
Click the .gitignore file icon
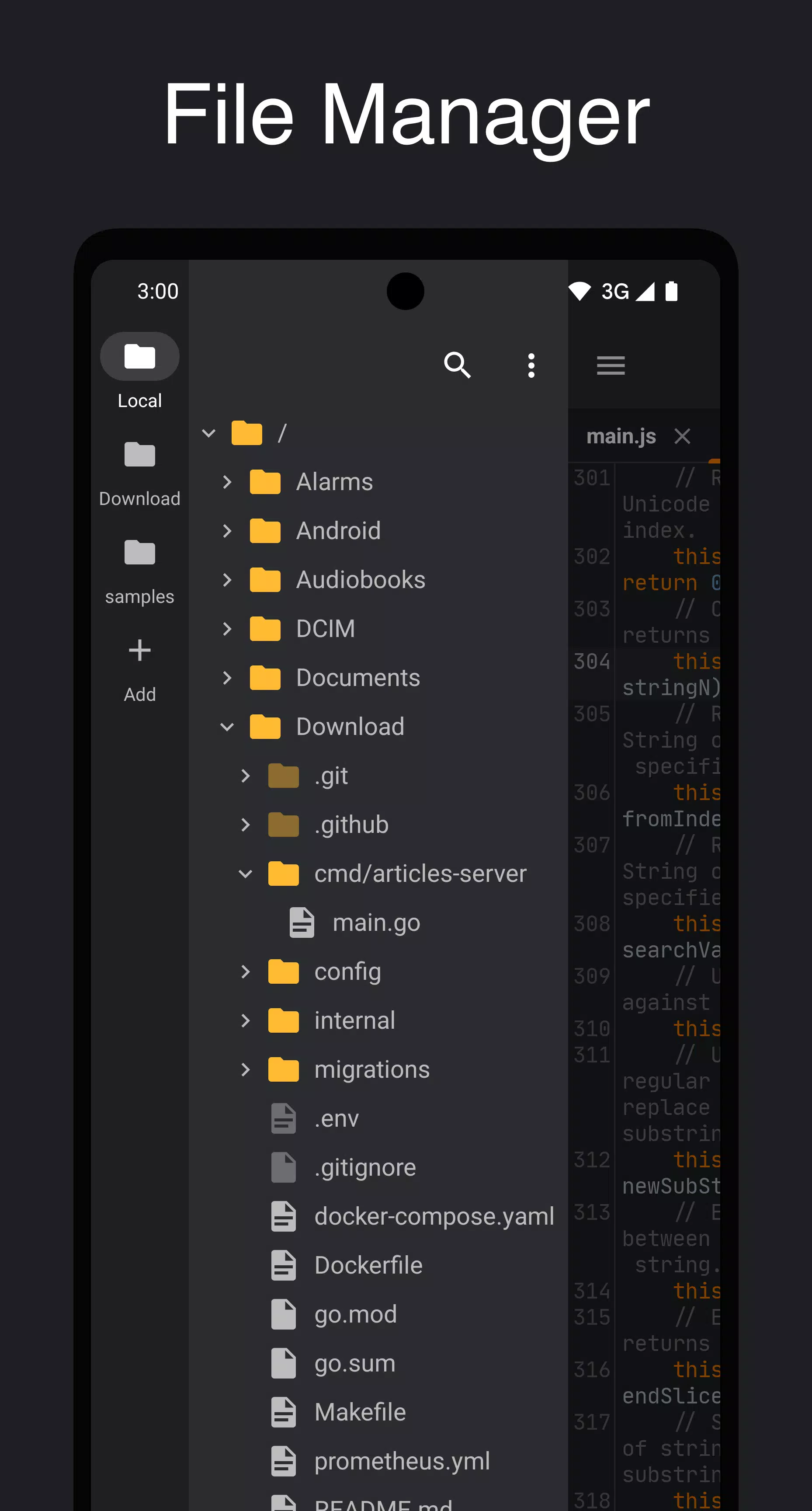point(284,1167)
